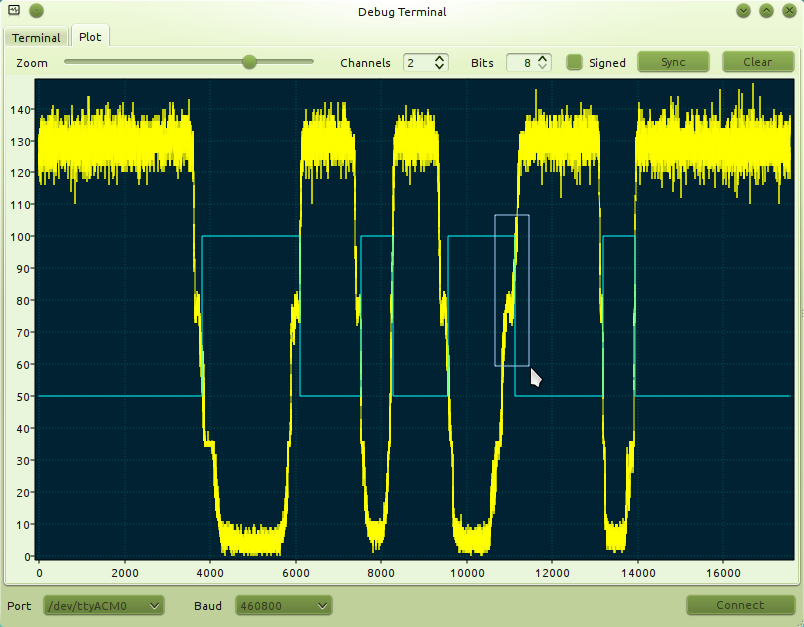Click the 16000 label on the x-axis
This screenshot has width=804, height=627.
pos(723,573)
